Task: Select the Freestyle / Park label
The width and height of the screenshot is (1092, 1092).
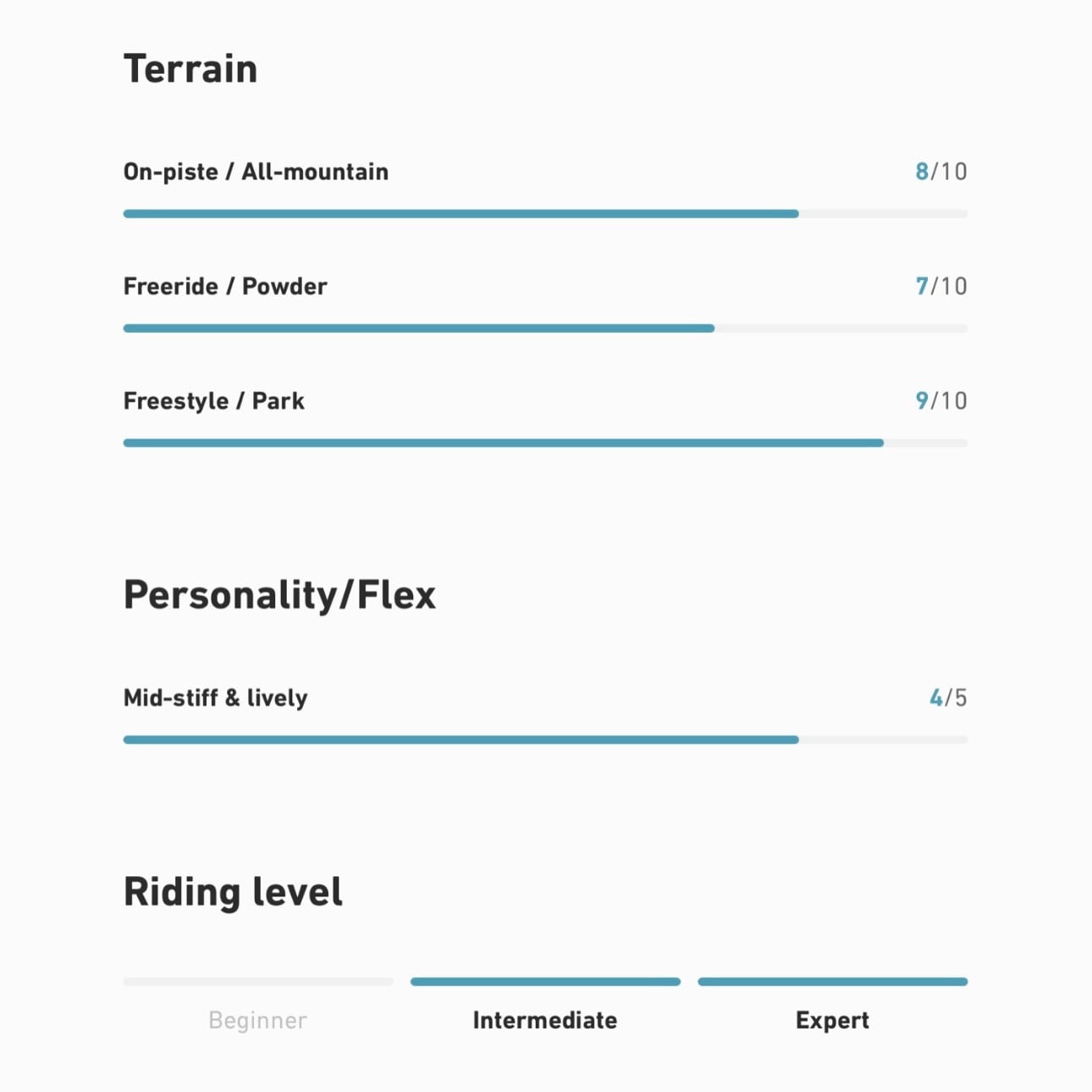Action: coord(214,400)
